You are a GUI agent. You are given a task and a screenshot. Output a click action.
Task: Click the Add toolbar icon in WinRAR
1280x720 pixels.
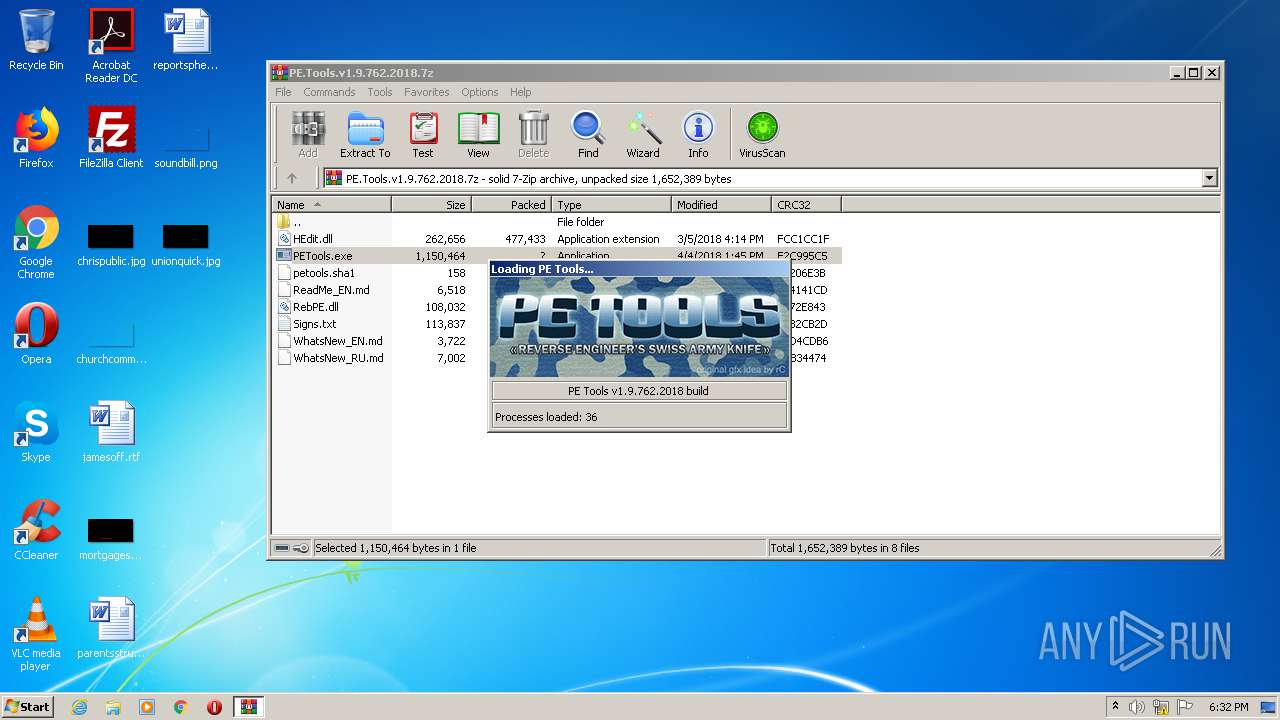(308, 134)
